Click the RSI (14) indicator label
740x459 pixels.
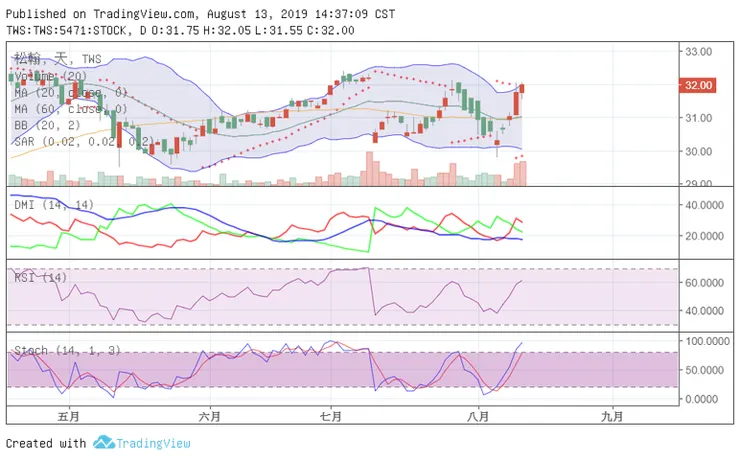pyautogui.click(x=41, y=277)
